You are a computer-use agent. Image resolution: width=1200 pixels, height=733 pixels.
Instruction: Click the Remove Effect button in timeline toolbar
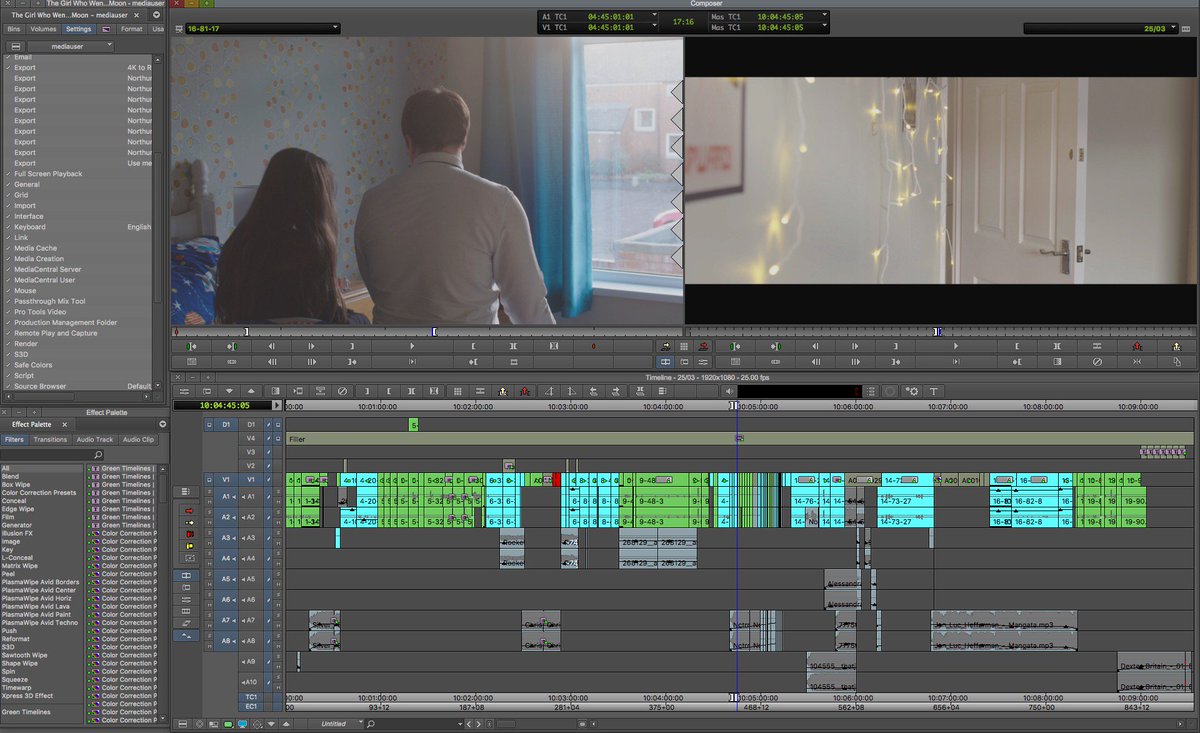click(342, 391)
